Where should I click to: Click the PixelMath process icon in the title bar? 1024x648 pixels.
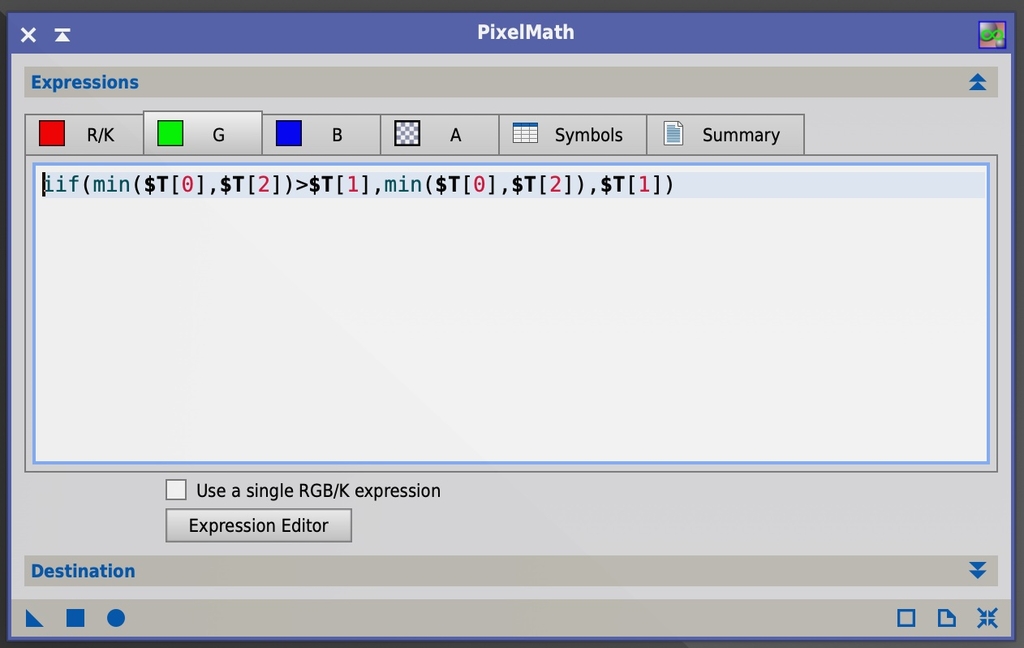tap(991, 35)
